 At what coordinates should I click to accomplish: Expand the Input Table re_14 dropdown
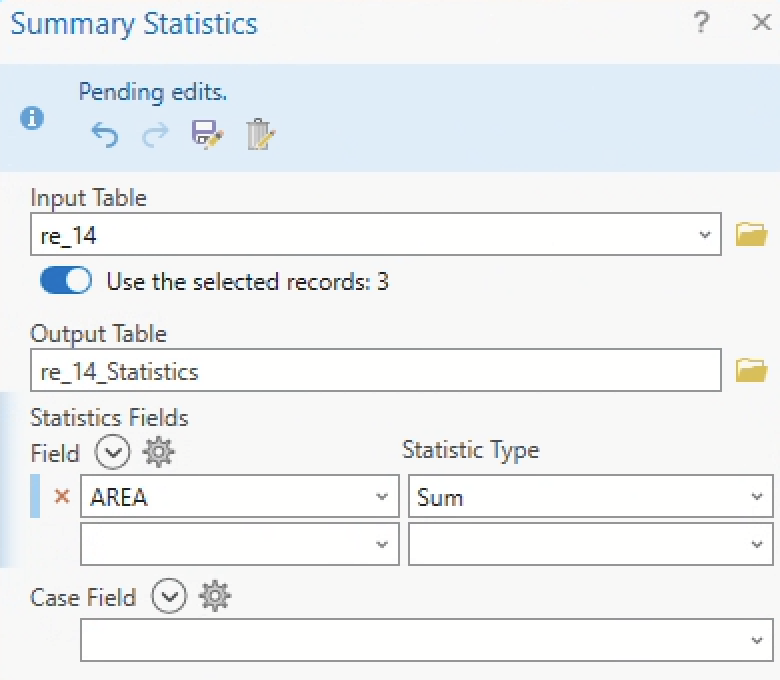pyautogui.click(x=707, y=235)
